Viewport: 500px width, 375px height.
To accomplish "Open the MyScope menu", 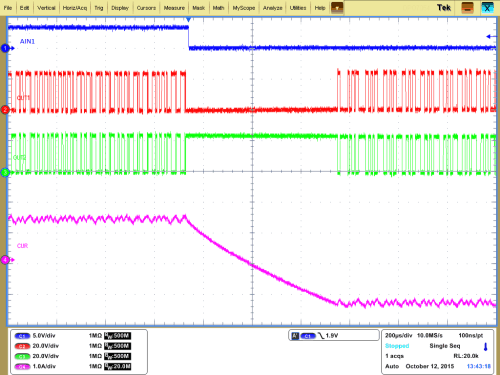I will click(x=244, y=8).
